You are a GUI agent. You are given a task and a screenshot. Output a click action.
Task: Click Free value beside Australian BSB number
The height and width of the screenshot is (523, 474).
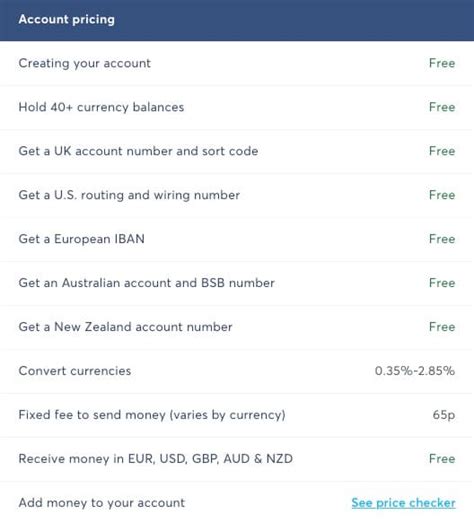coord(442,283)
